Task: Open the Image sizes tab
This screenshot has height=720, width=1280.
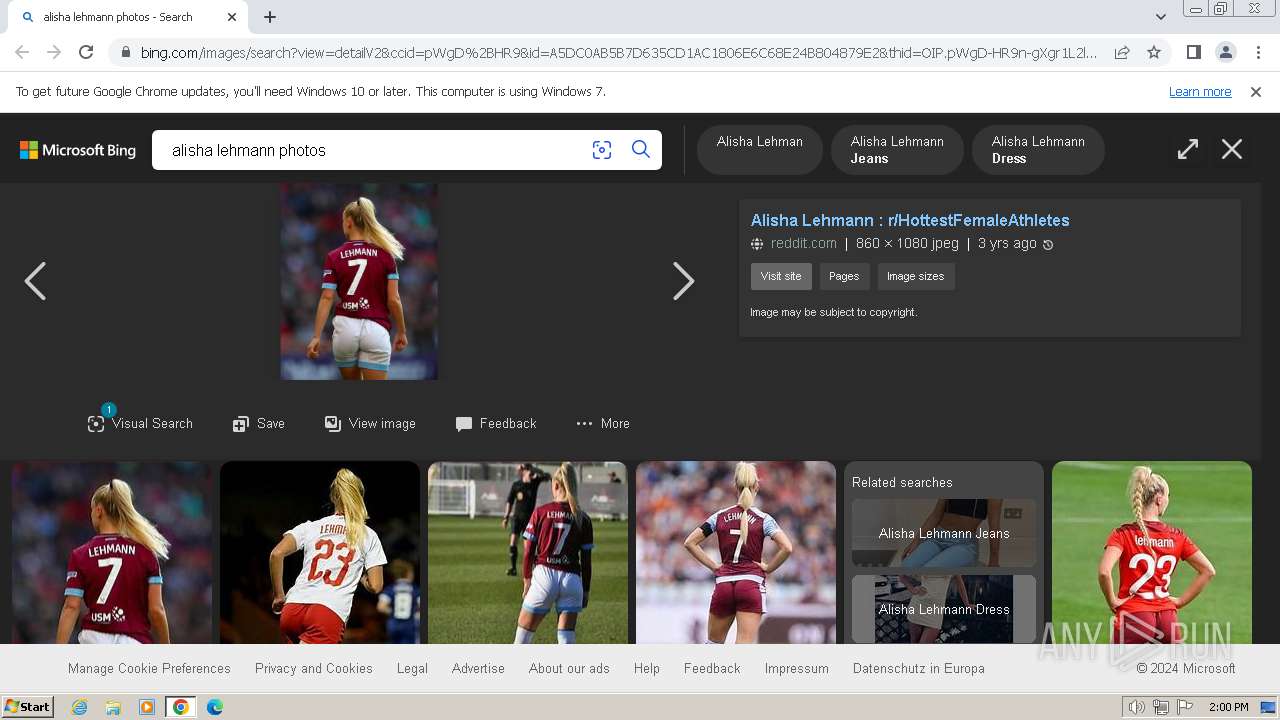Action: point(916,277)
